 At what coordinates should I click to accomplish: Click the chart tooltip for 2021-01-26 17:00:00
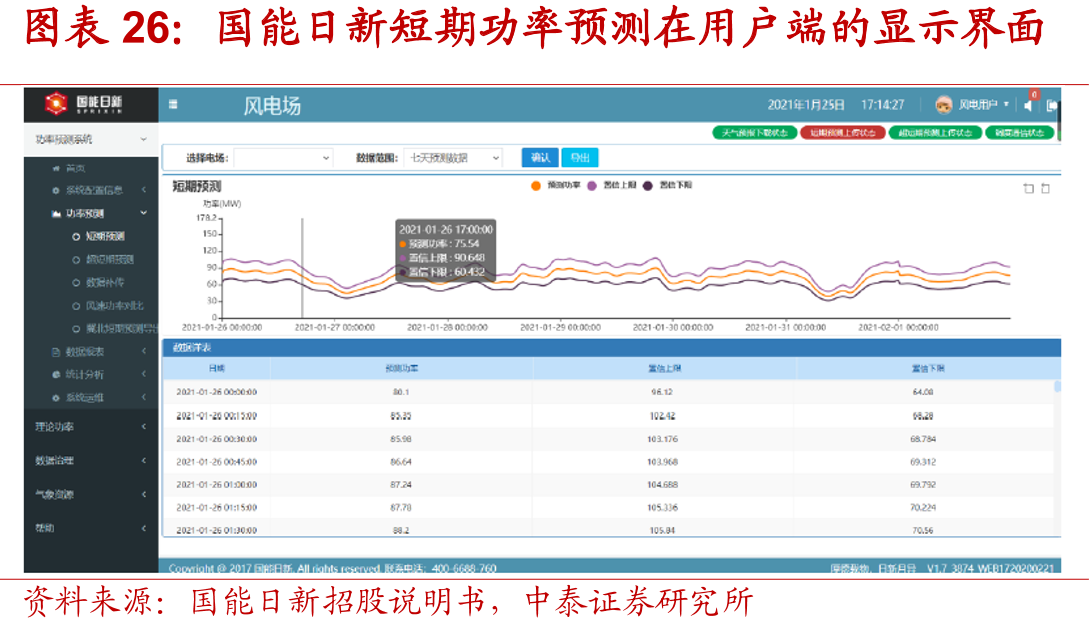tap(445, 251)
